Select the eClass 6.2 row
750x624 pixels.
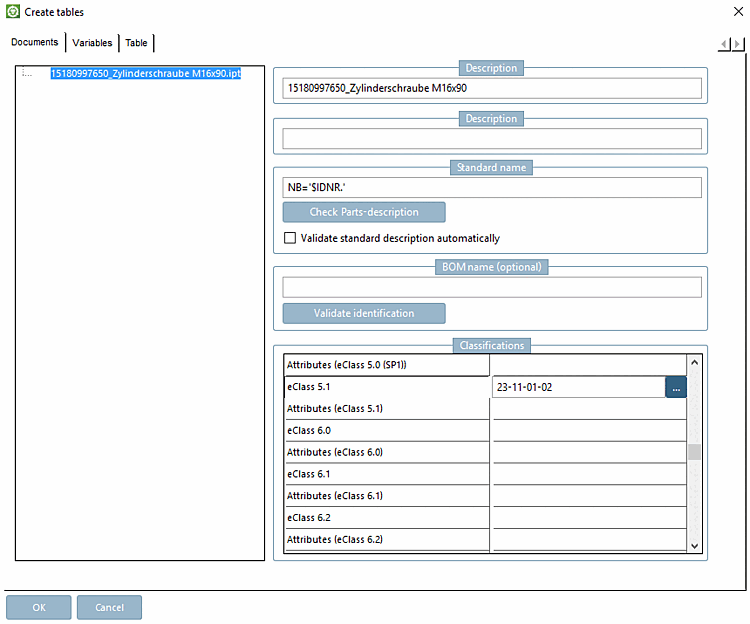(387, 518)
